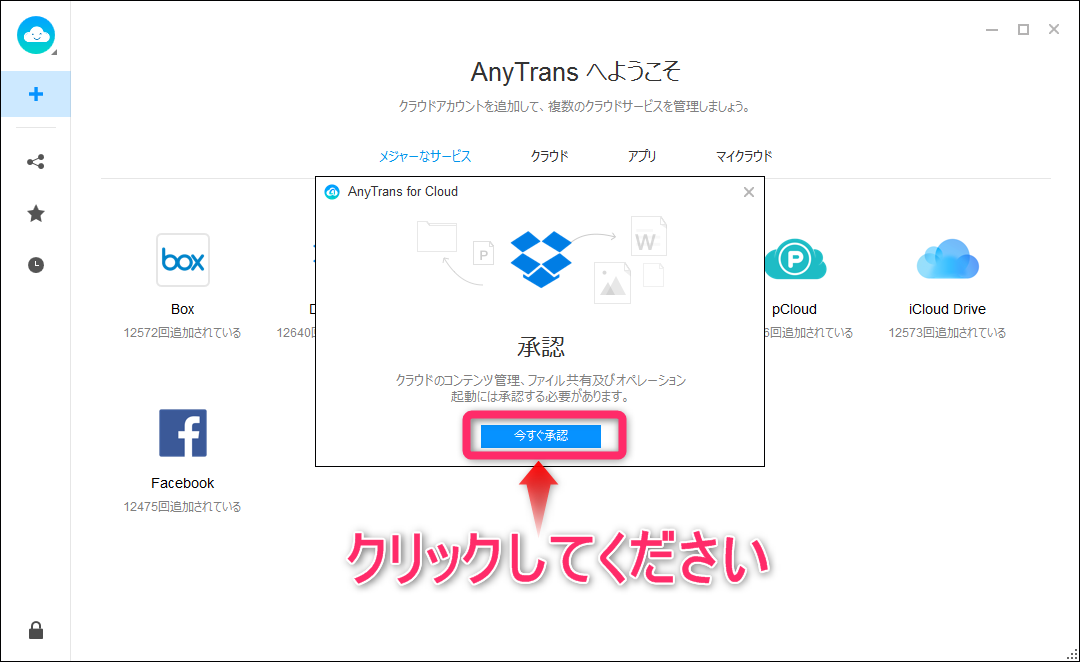This screenshot has height=662, width=1080.
Task: Click the plus add-cloud sidebar button
Action: [36, 94]
